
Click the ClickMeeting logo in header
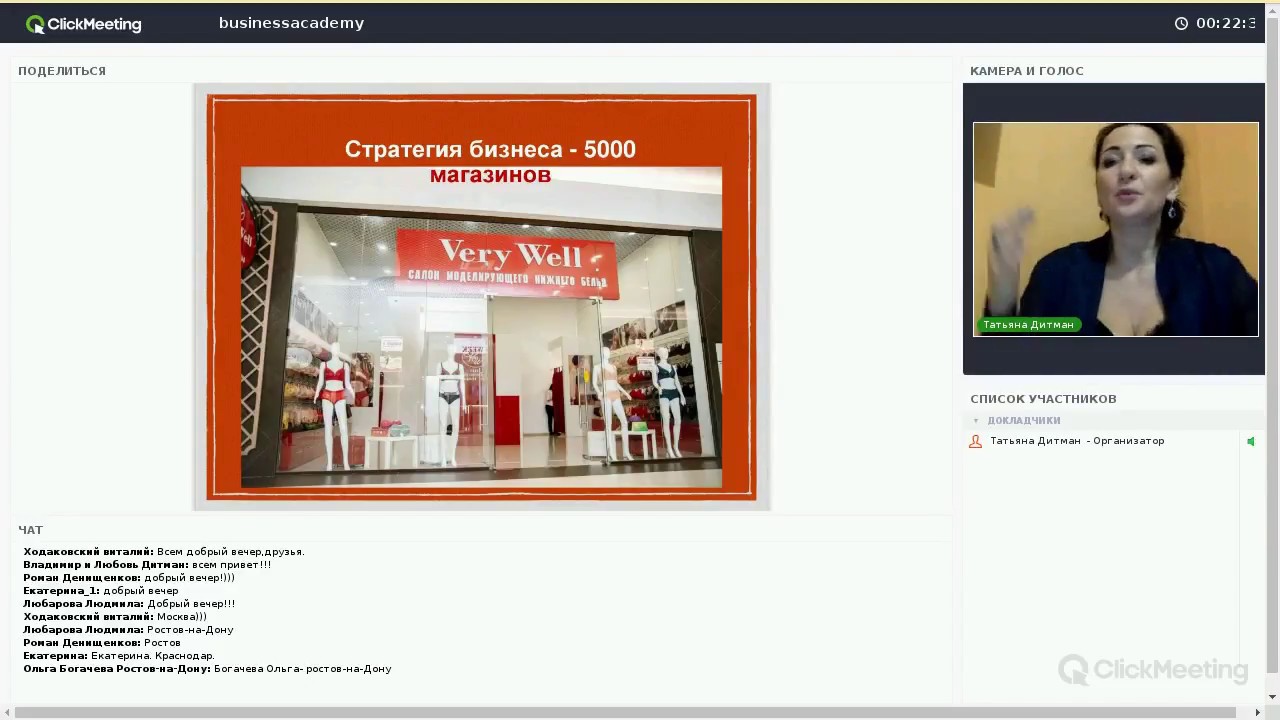(84, 24)
